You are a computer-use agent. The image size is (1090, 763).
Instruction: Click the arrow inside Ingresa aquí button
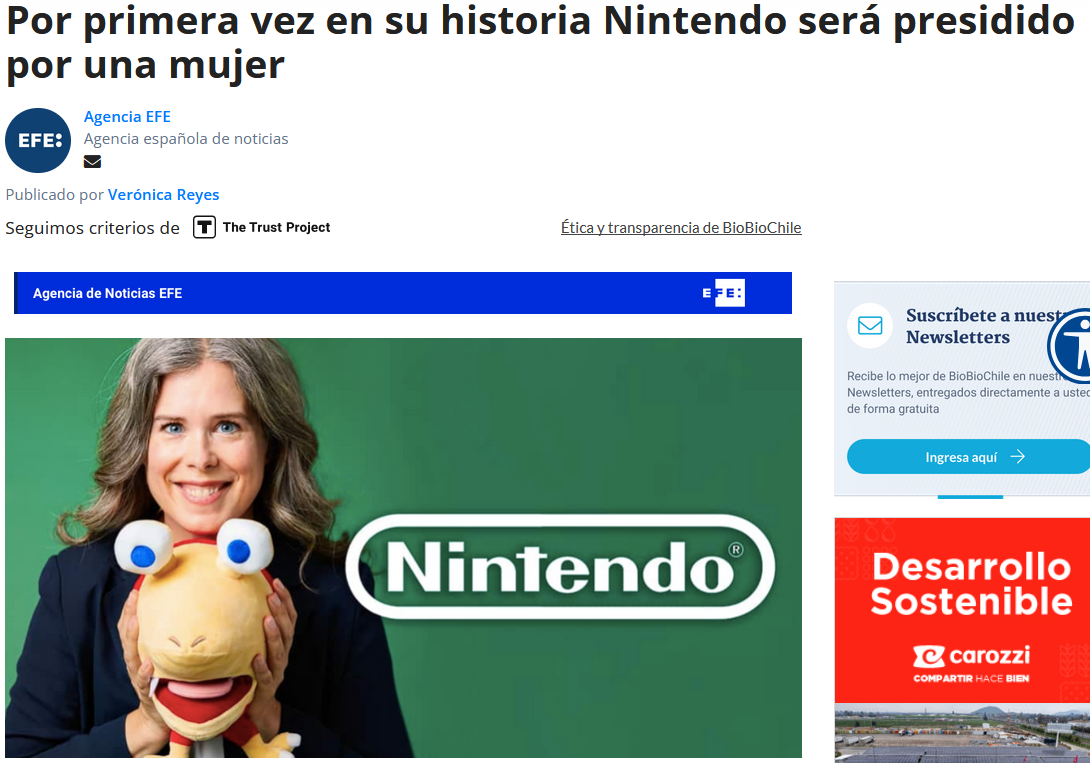tap(1018, 457)
